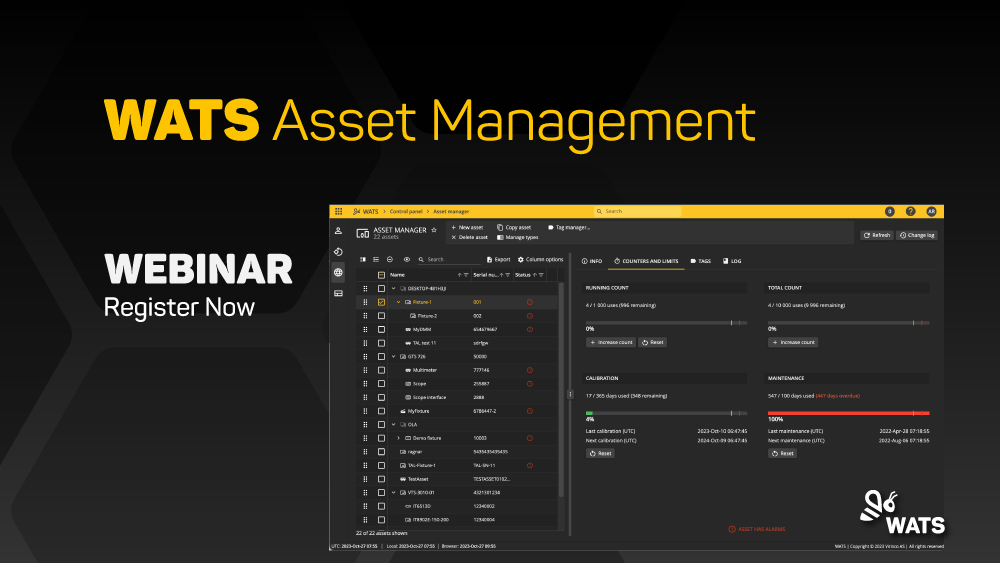Switch to the LOG tab
Viewport: 1000px width, 563px height.
(x=732, y=261)
